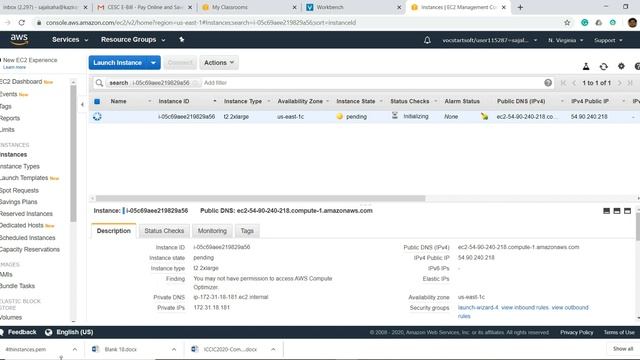Click the Chrome profile avatar

[632, 23]
